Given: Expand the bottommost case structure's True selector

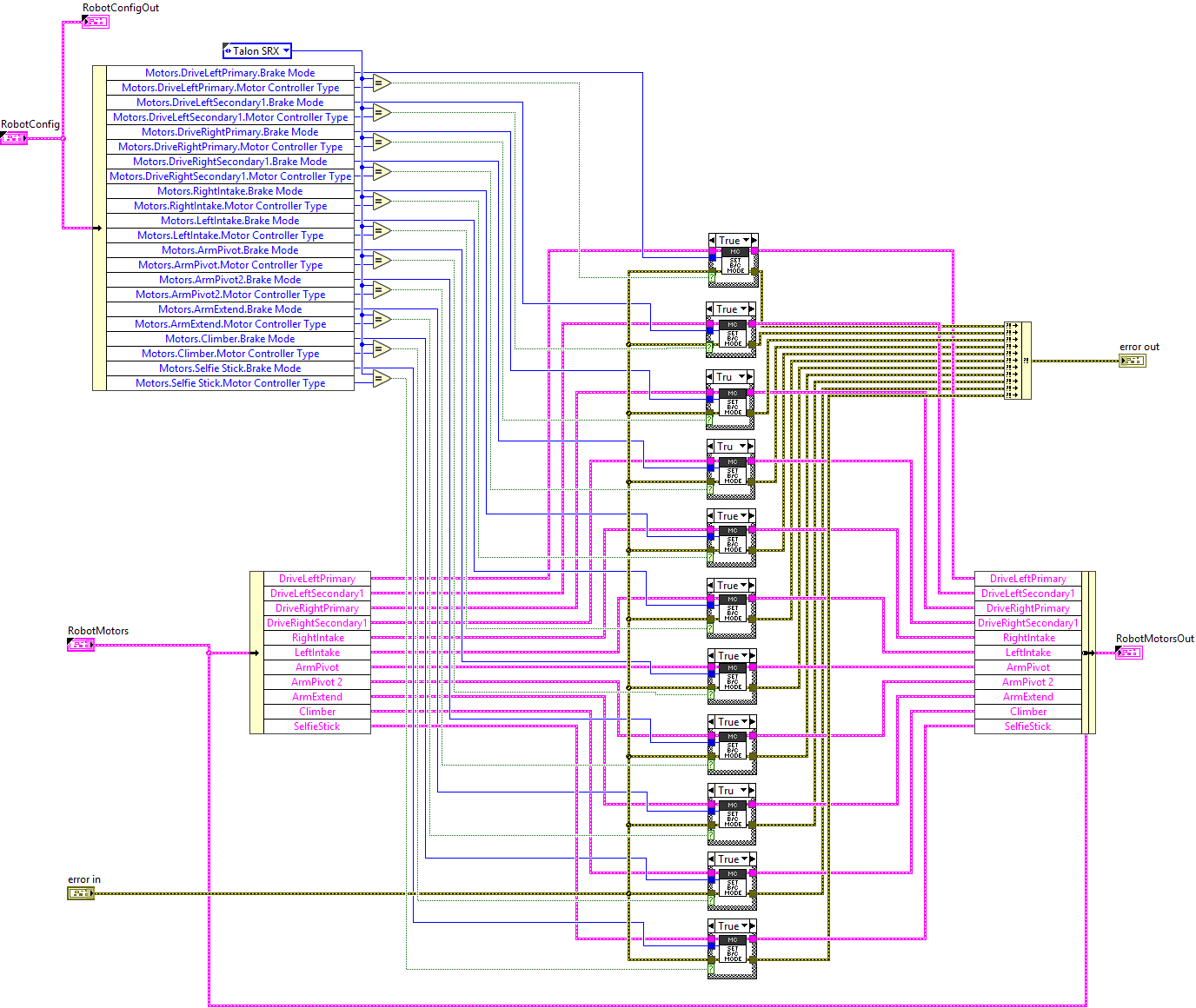Looking at the screenshot, I should 745,926.
